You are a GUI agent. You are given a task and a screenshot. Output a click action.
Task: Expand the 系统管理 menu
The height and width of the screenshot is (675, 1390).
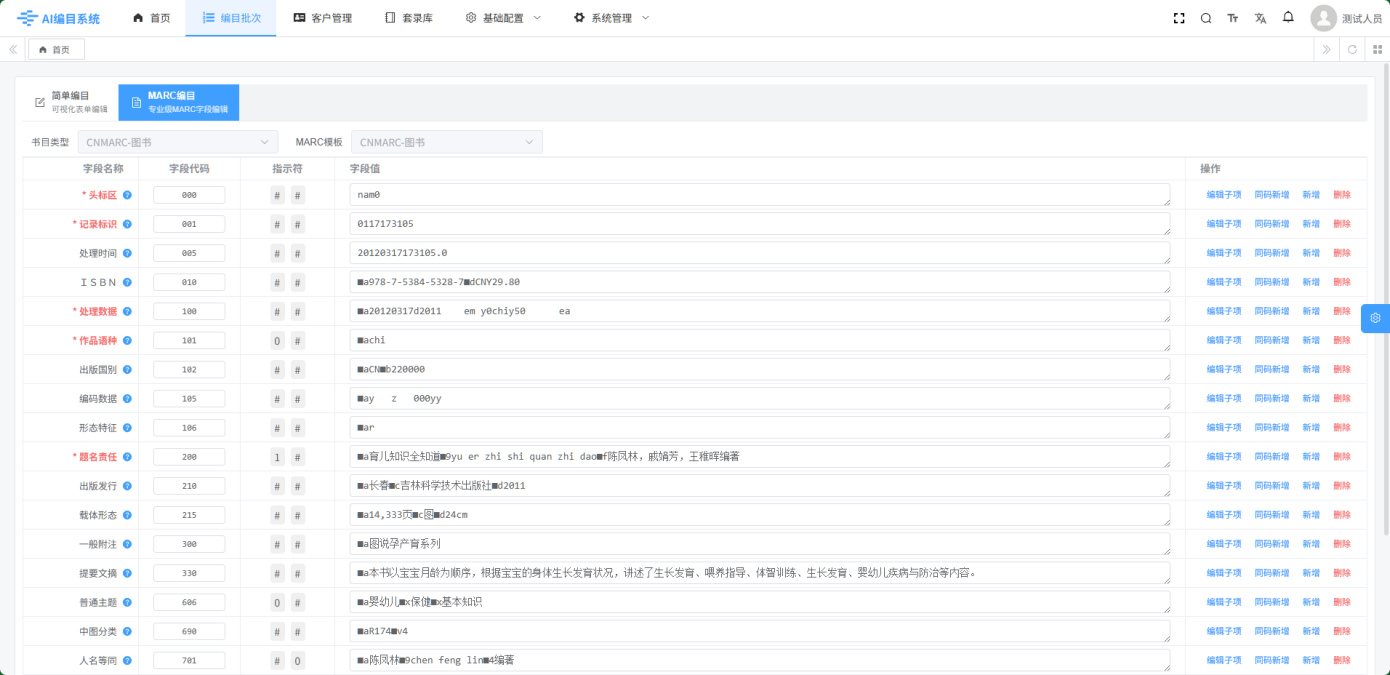[x=611, y=18]
